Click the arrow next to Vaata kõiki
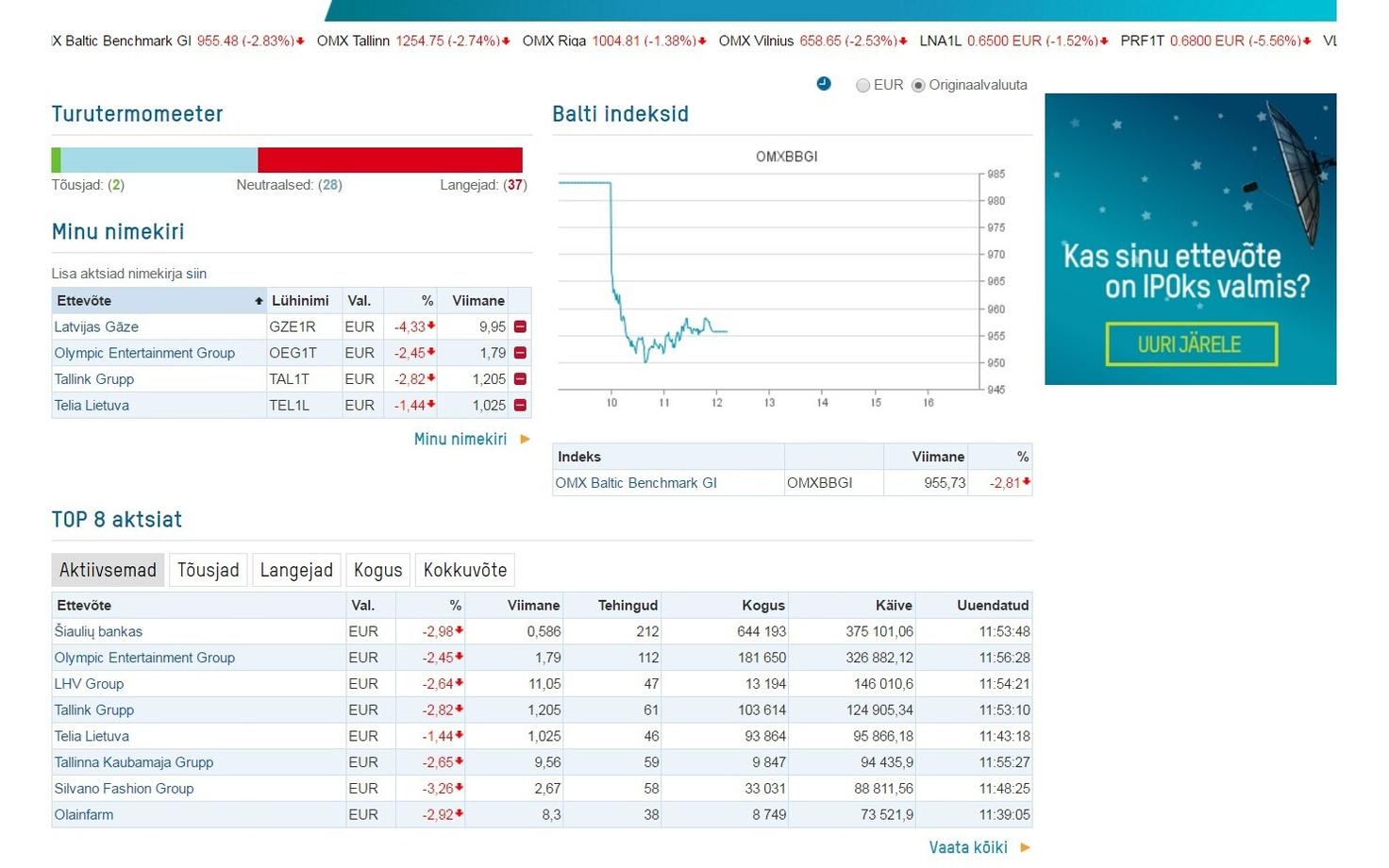The image size is (1389, 868). (1026, 847)
